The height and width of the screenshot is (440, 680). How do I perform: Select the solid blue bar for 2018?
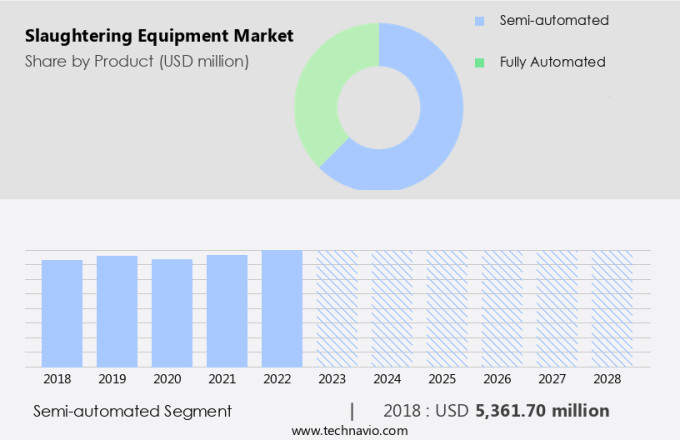[62, 313]
